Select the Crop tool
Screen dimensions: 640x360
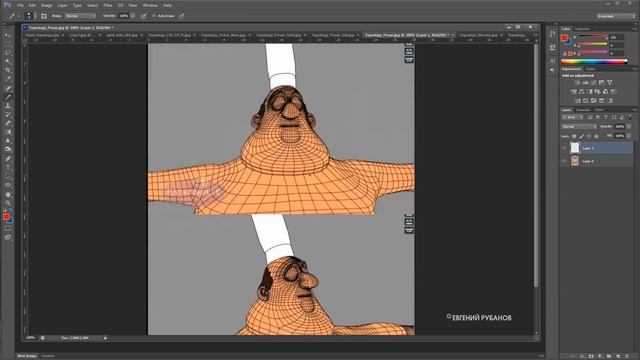[8, 70]
